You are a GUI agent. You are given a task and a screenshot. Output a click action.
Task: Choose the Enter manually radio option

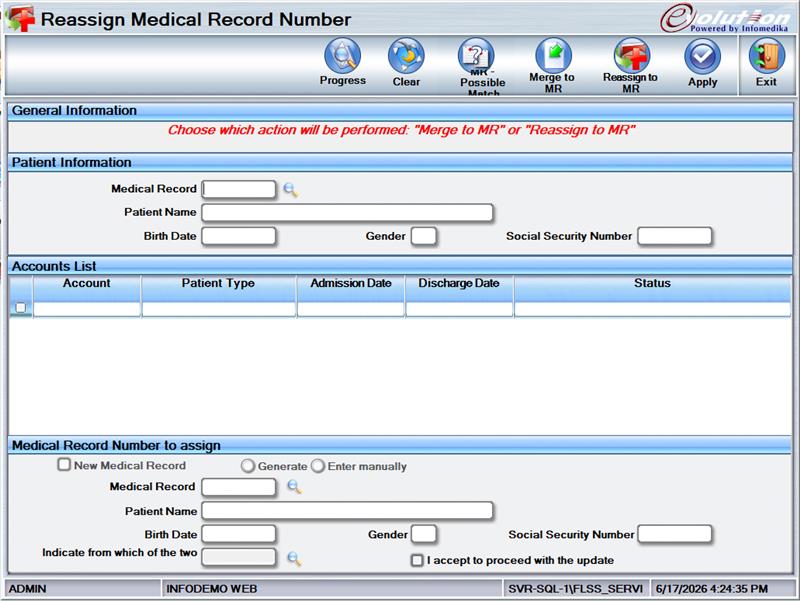point(318,466)
